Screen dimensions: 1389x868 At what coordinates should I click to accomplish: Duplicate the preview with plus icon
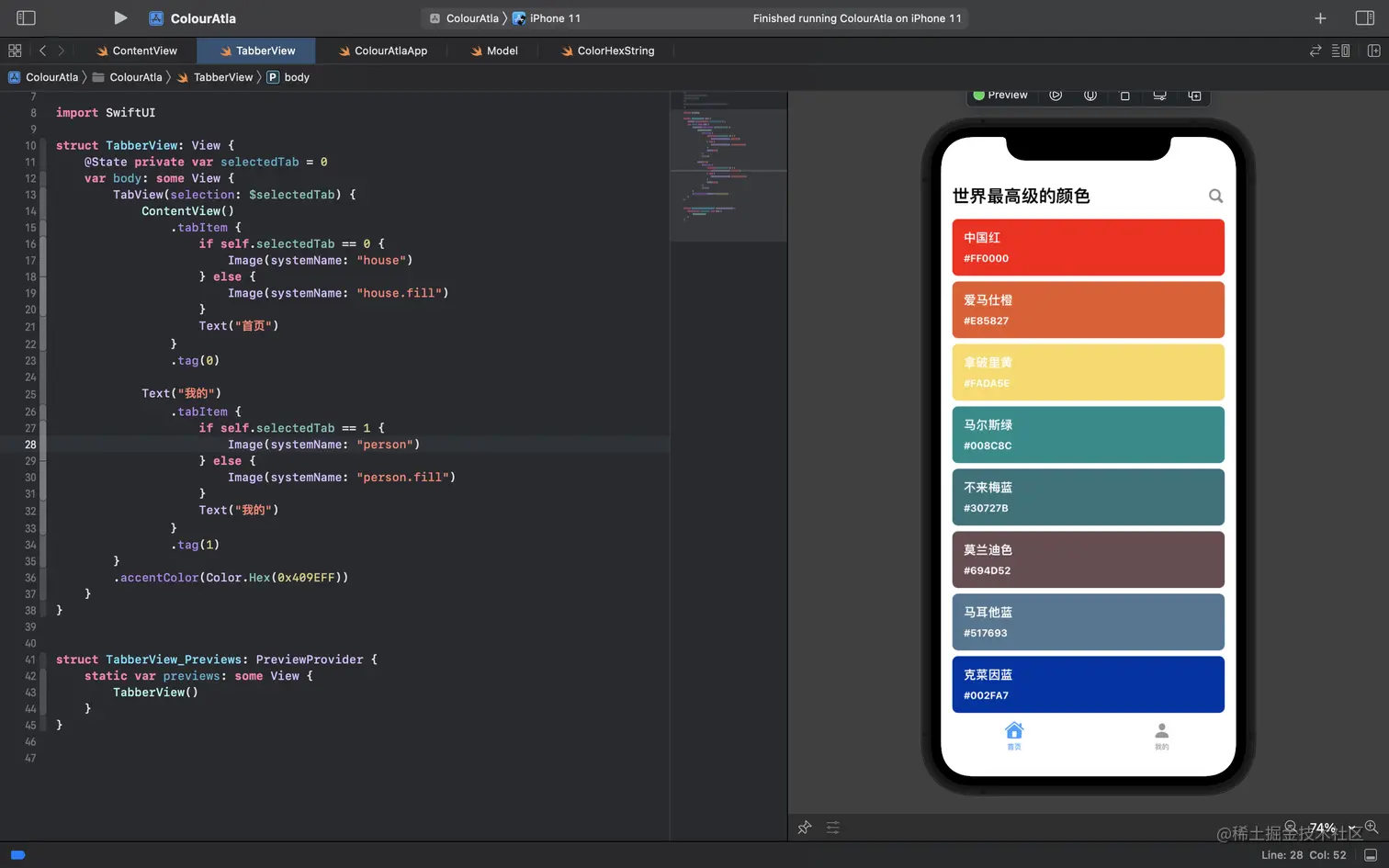(1194, 96)
